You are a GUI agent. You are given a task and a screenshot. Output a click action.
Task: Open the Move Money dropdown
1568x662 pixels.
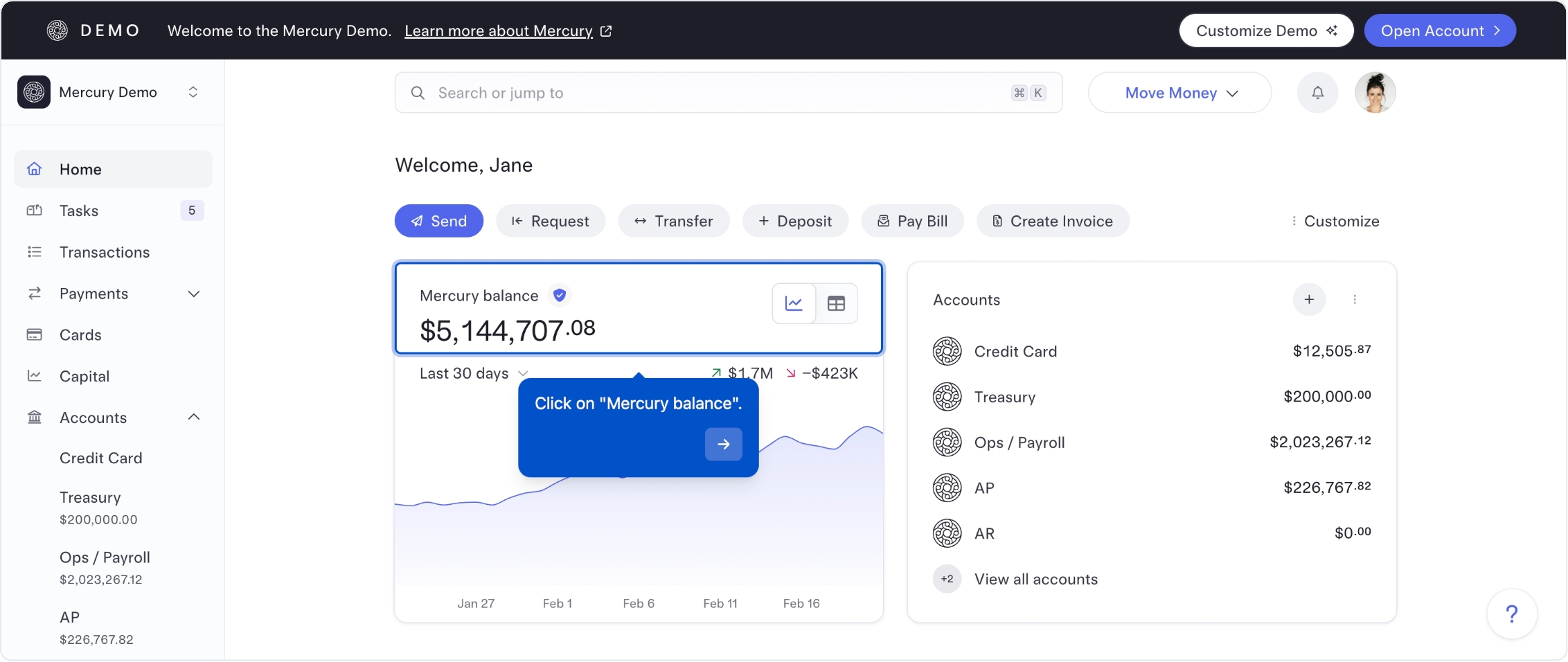(x=1180, y=93)
